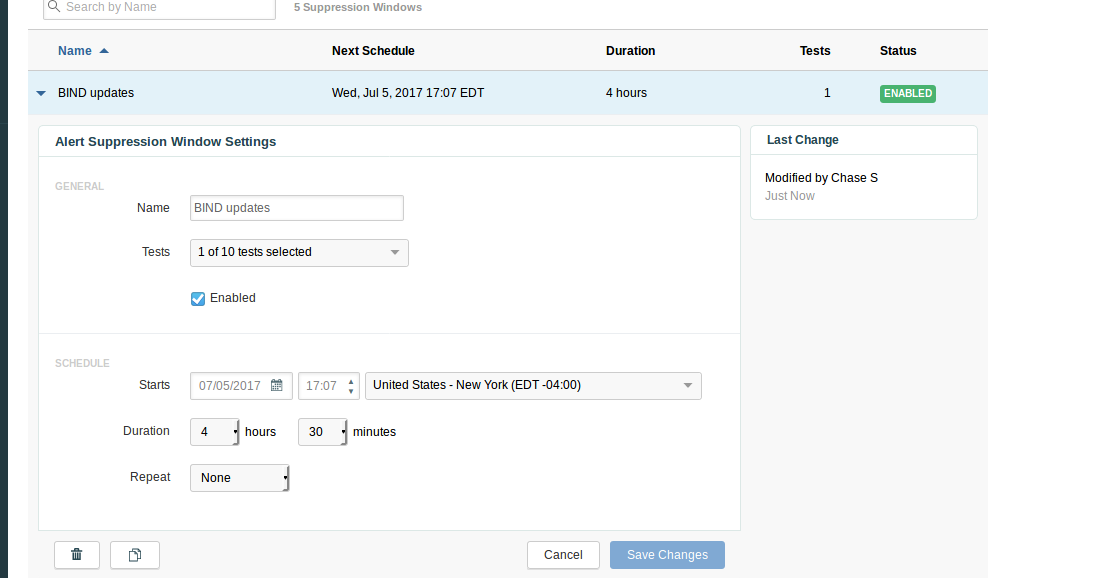Uncheck the Enabled checkbox
Image resolution: width=1096 pixels, height=578 pixels.
[x=198, y=298]
